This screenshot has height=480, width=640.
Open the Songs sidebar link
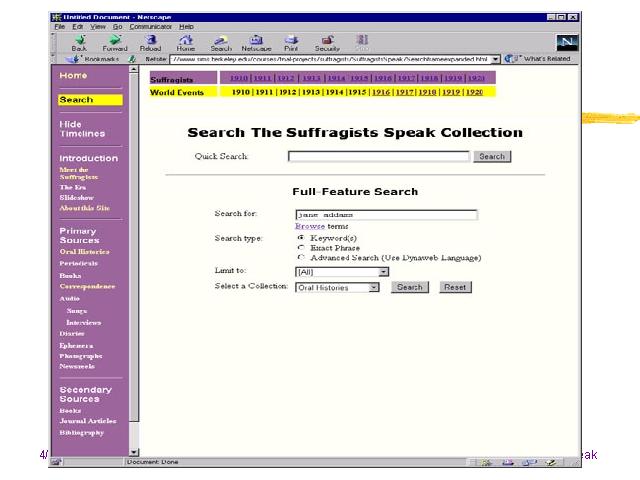[x=77, y=311]
